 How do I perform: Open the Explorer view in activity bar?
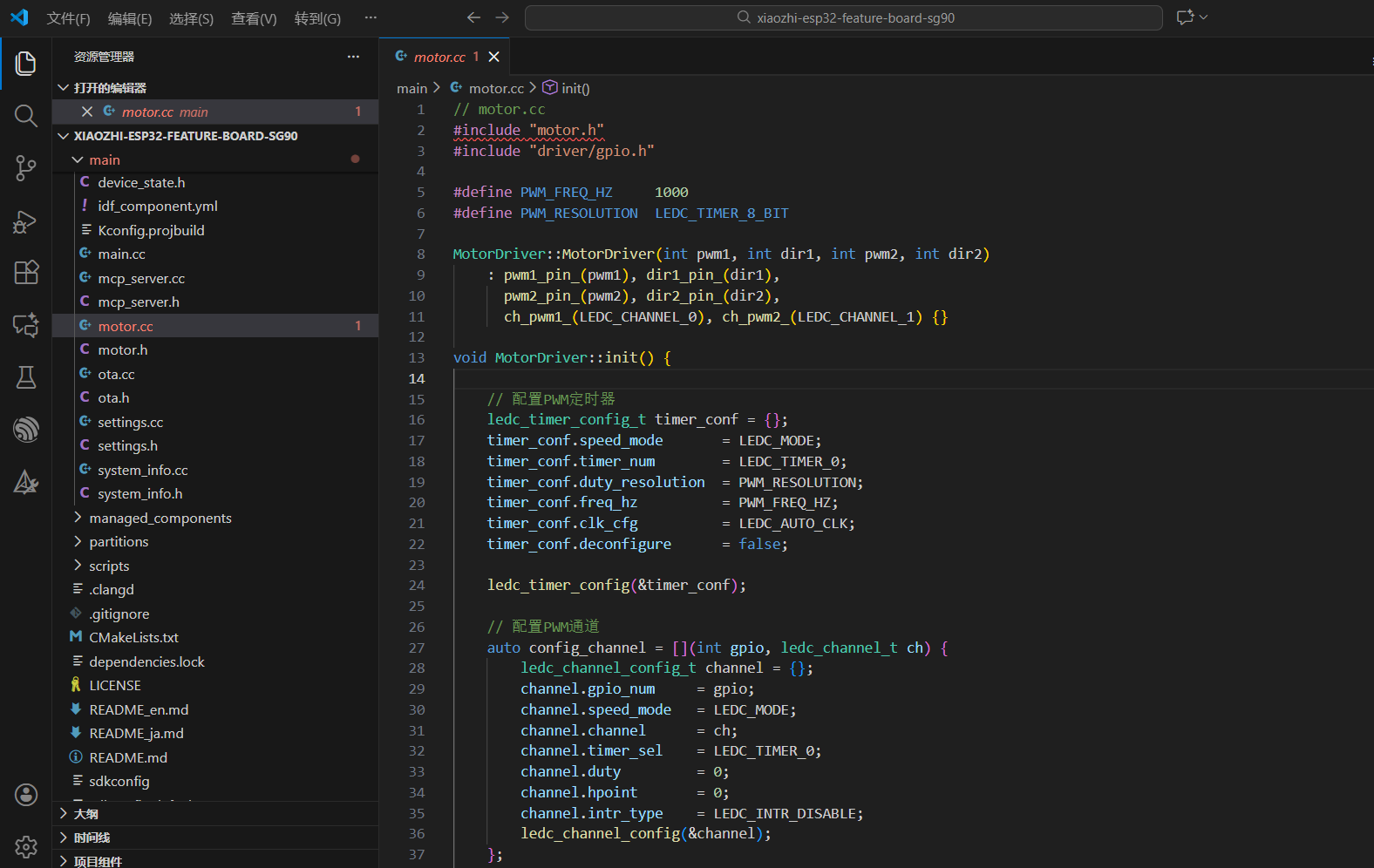(x=26, y=64)
